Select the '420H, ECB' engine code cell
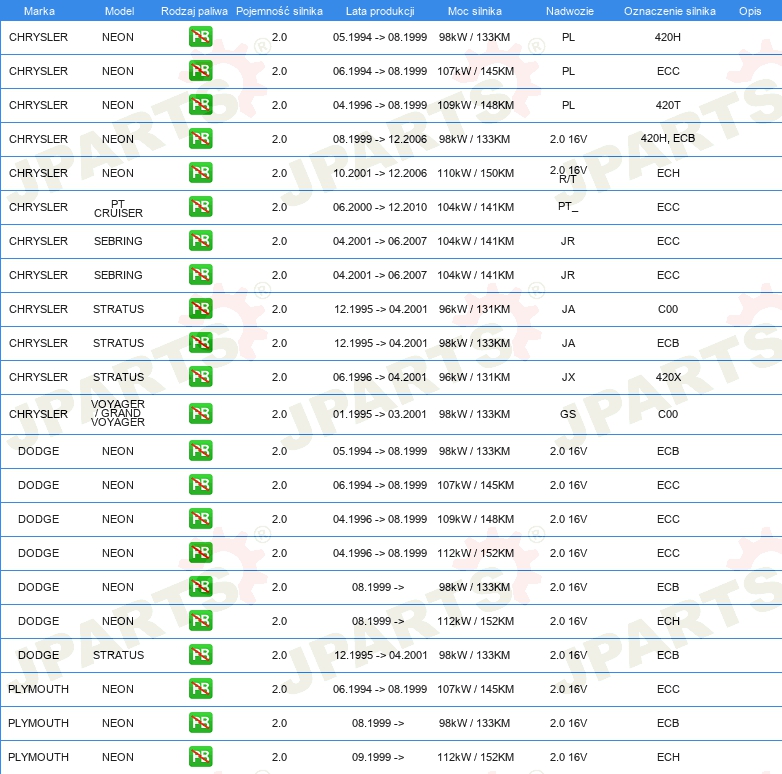Screen dimensions: 782x774 [x=668, y=138]
